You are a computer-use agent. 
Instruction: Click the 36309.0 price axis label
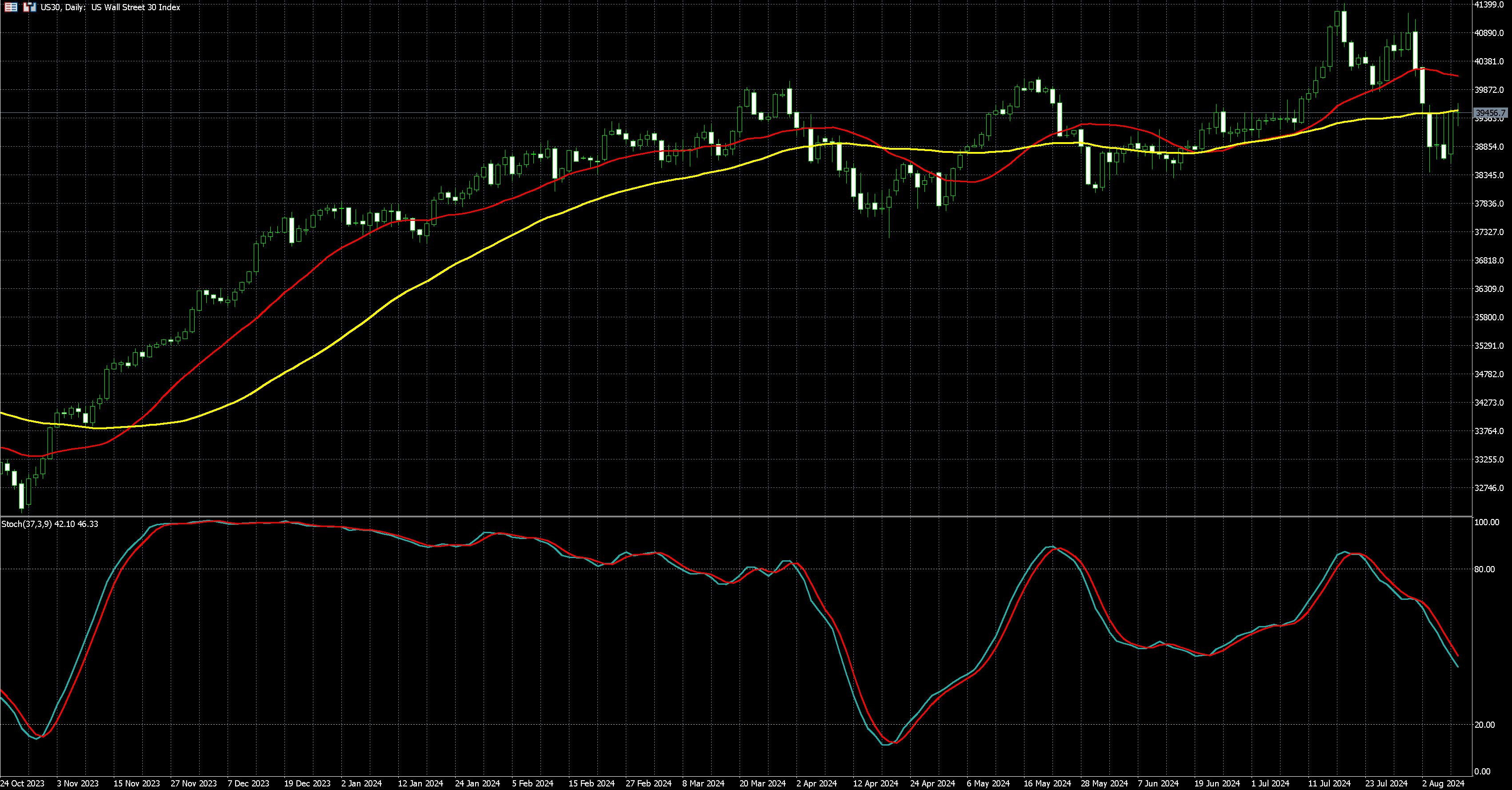pyautogui.click(x=1489, y=289)
